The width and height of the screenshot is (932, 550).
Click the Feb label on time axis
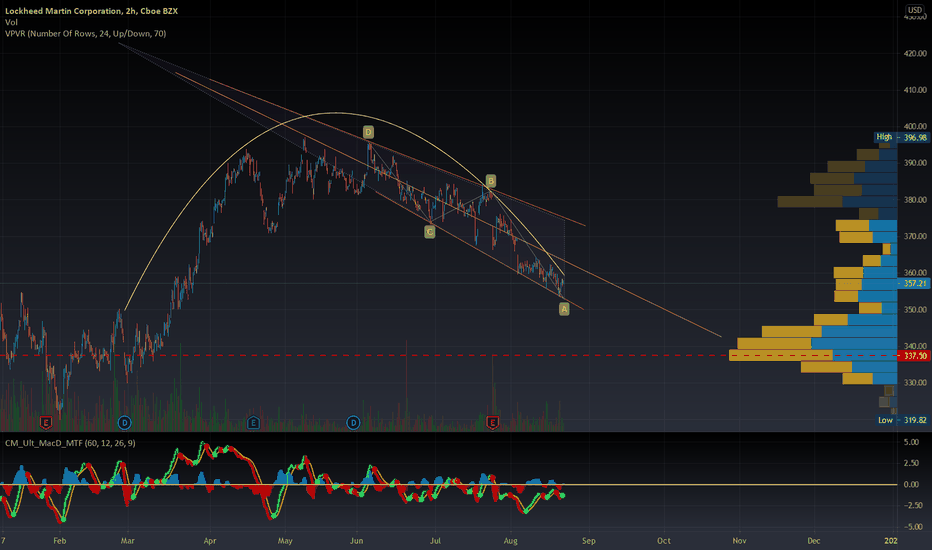(x=59, y=540)
